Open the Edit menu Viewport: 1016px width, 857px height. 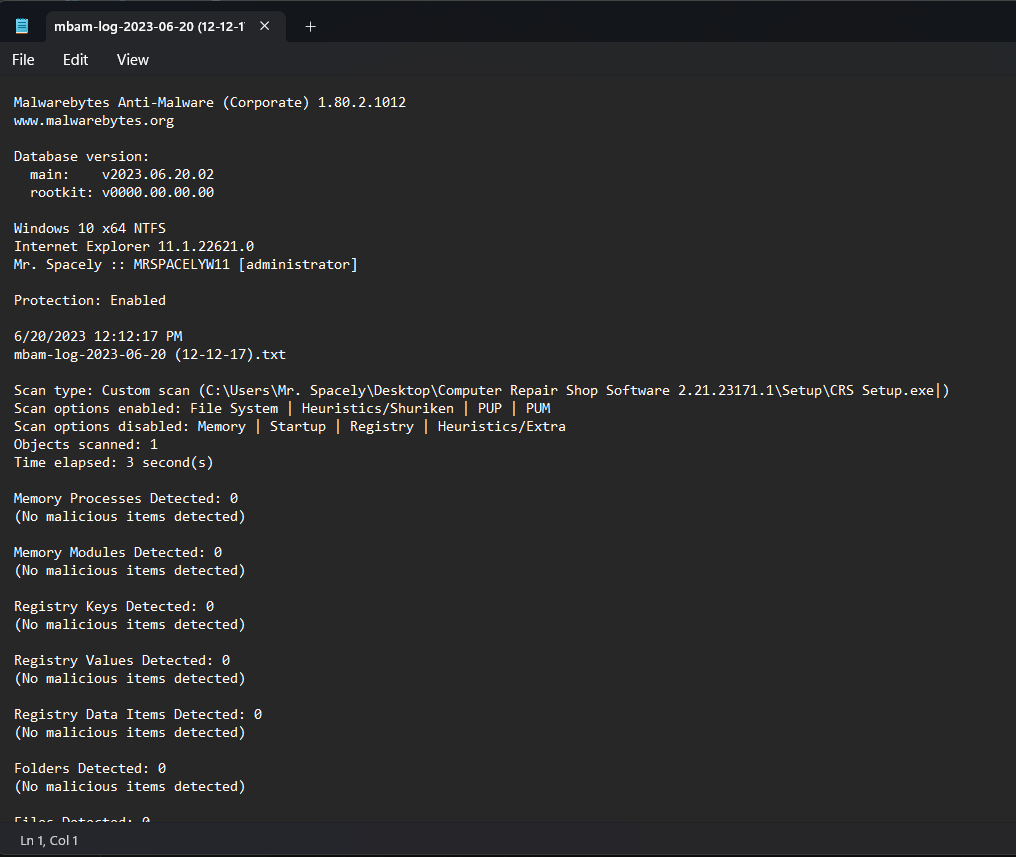(75, 60)
